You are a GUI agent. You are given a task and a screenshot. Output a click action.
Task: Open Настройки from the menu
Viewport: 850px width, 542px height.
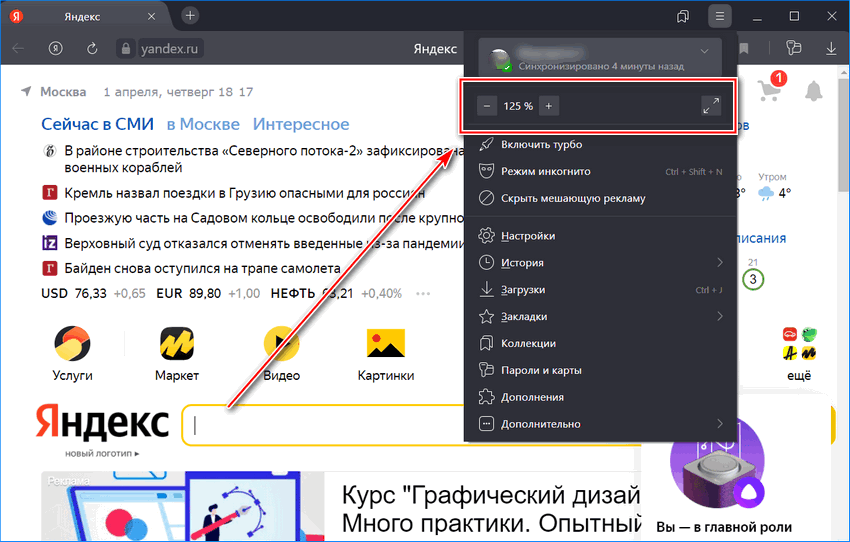coord(600,236)
